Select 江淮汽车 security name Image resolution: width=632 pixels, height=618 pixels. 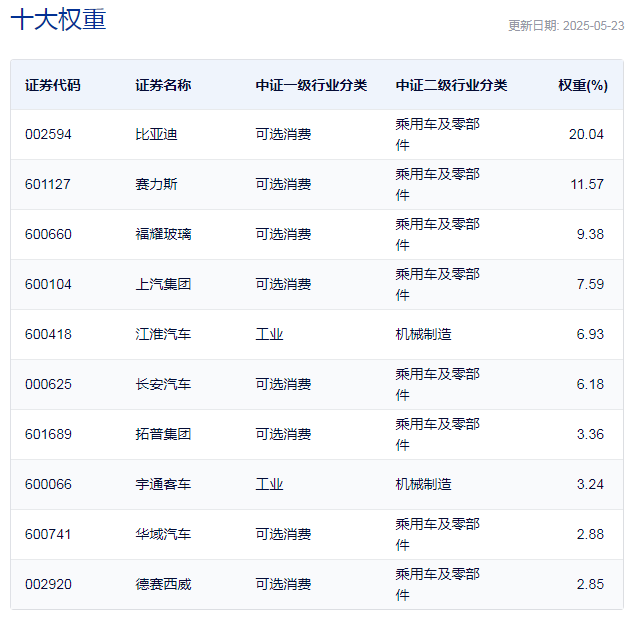coord(163,334)
